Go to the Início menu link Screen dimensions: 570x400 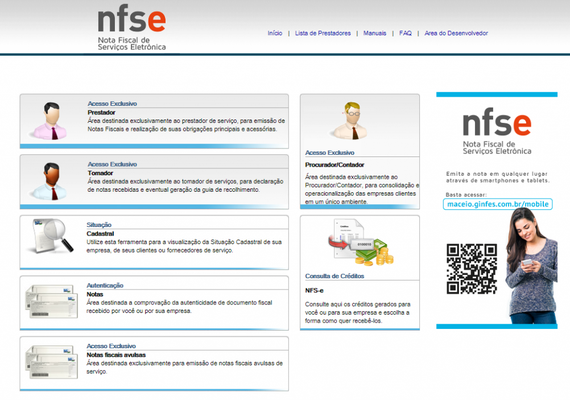click(275, 33)
